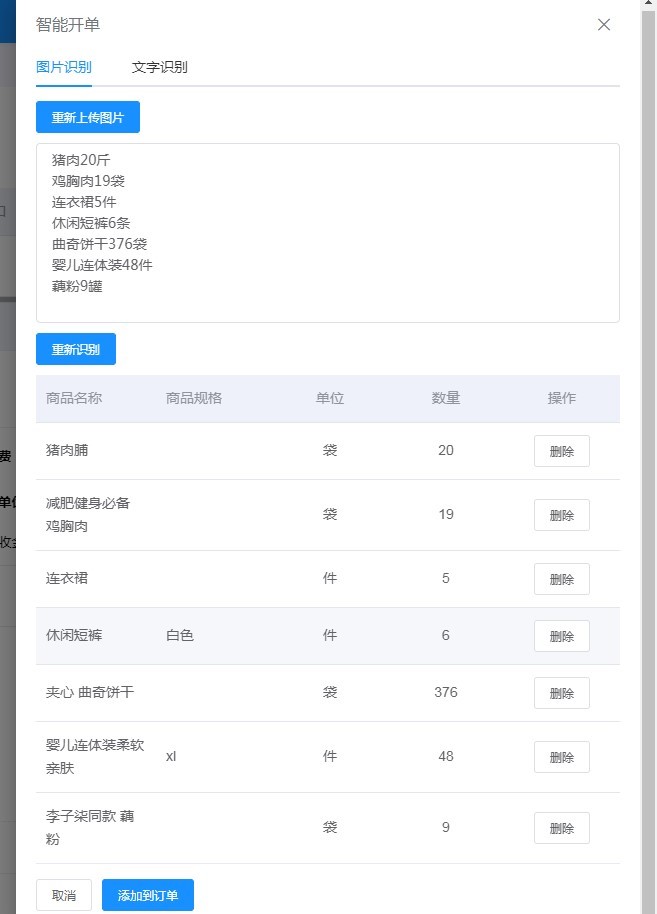Screen dimensions: 657x914
Task: Delete the 猪肉脯 row
Action: (561, 451)
